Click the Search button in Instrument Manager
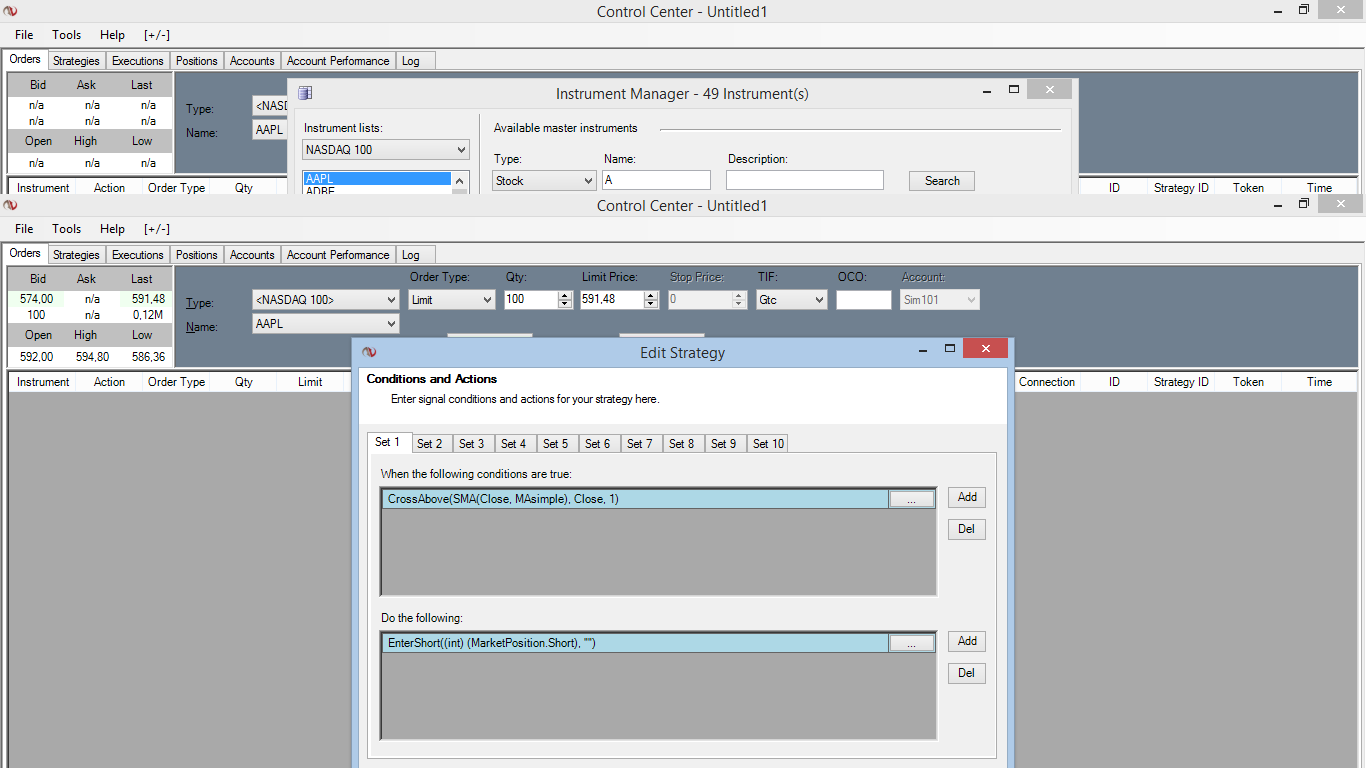The image size is (1366, 768). click(942, 181)
